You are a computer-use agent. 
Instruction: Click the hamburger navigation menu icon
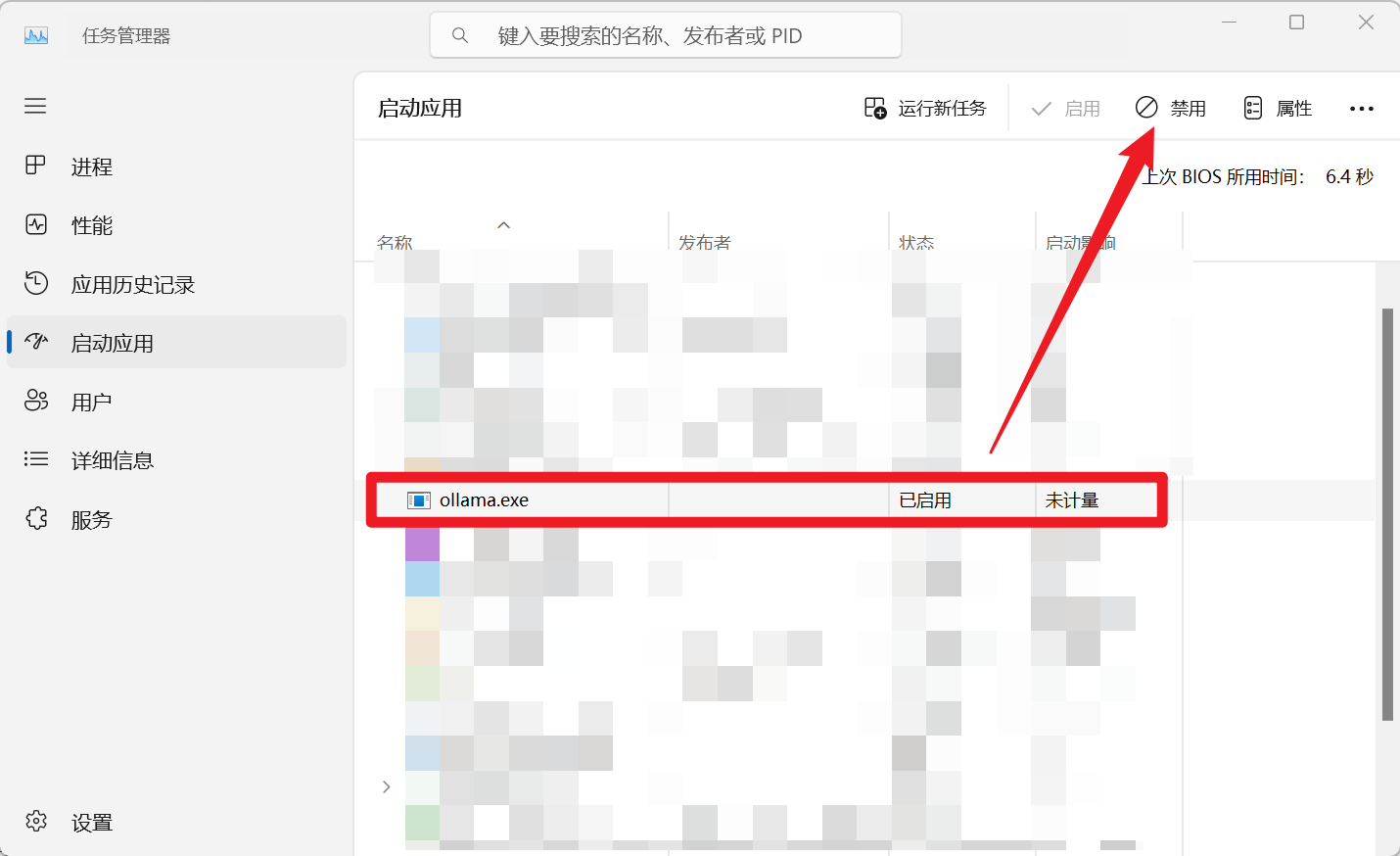[35, 106]
